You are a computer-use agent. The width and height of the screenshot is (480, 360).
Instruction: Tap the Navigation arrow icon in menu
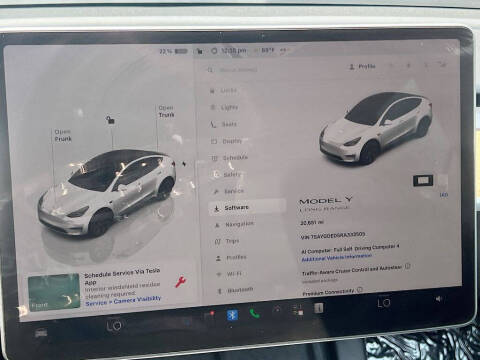pos(217,225)
